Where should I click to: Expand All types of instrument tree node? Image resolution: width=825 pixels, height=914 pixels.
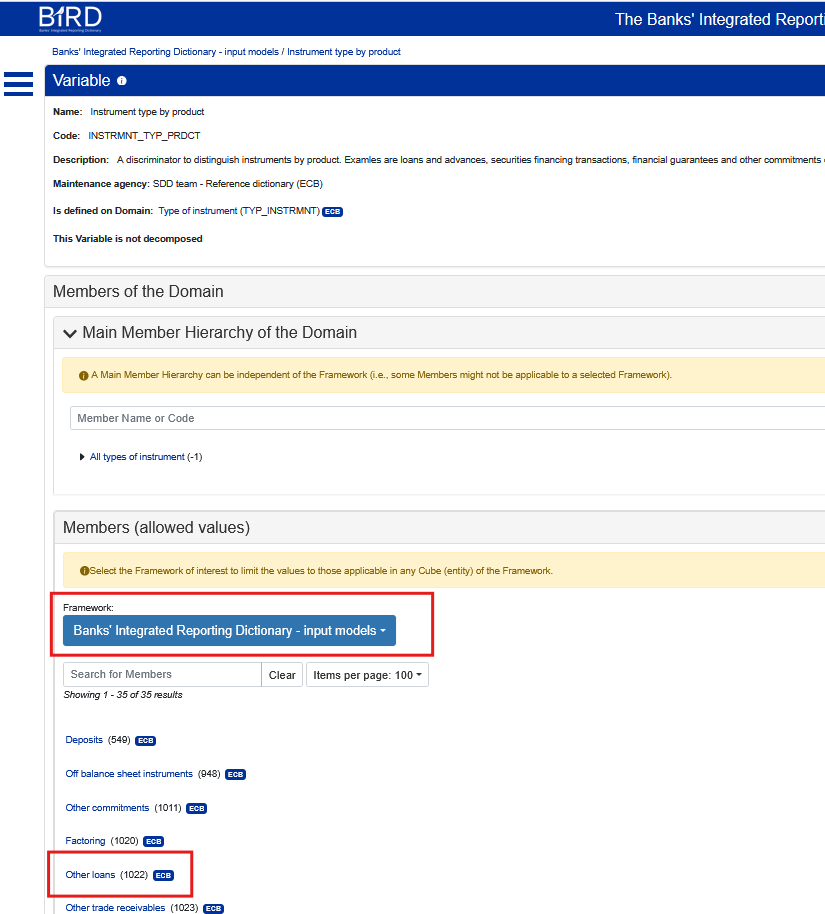click(82, 457)
